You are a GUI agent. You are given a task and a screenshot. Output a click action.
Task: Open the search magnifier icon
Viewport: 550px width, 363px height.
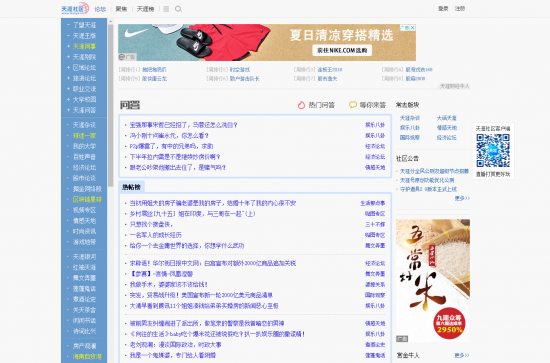tap(178, 9)
